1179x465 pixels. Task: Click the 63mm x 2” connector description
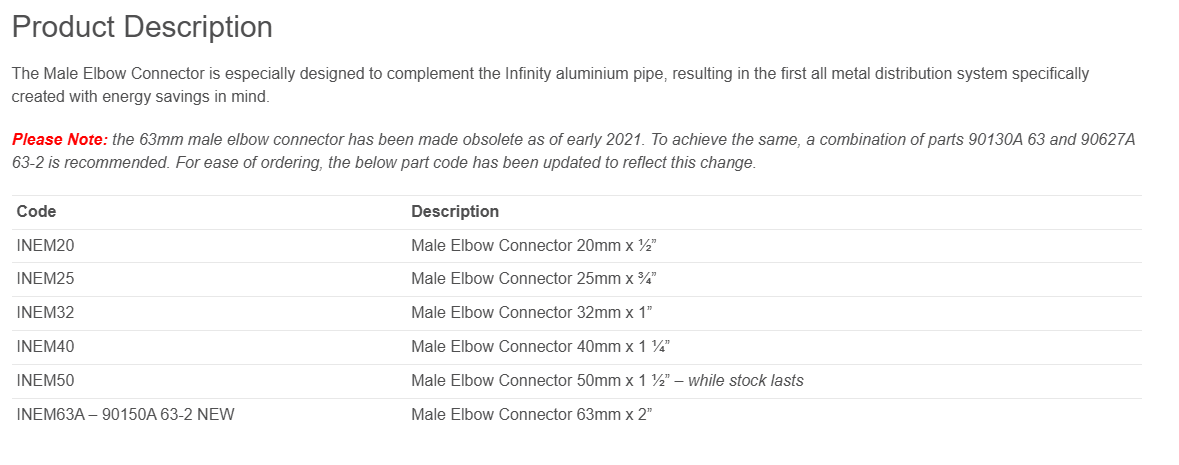(531, 414)
